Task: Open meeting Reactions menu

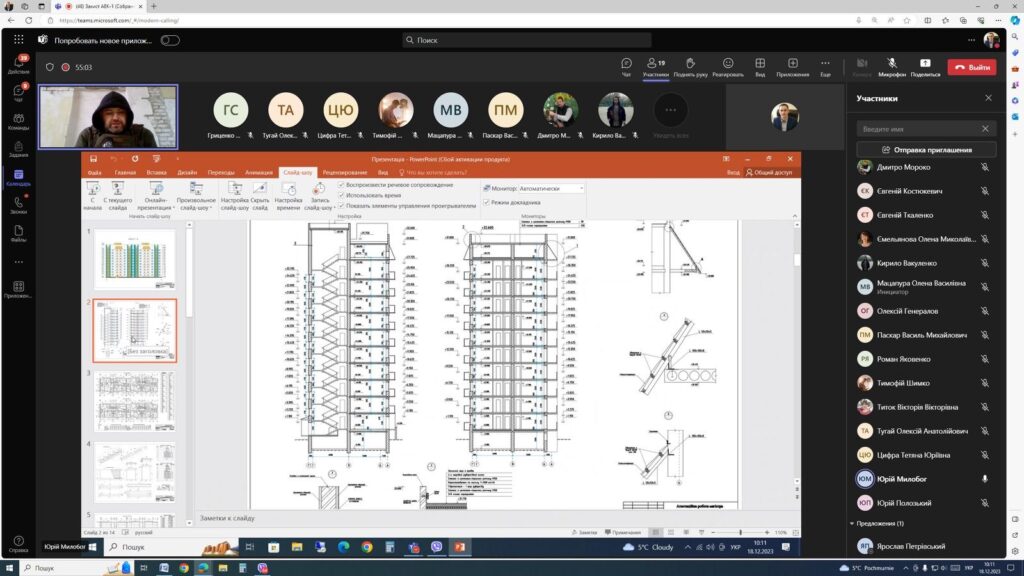Action: click(728, 67)
